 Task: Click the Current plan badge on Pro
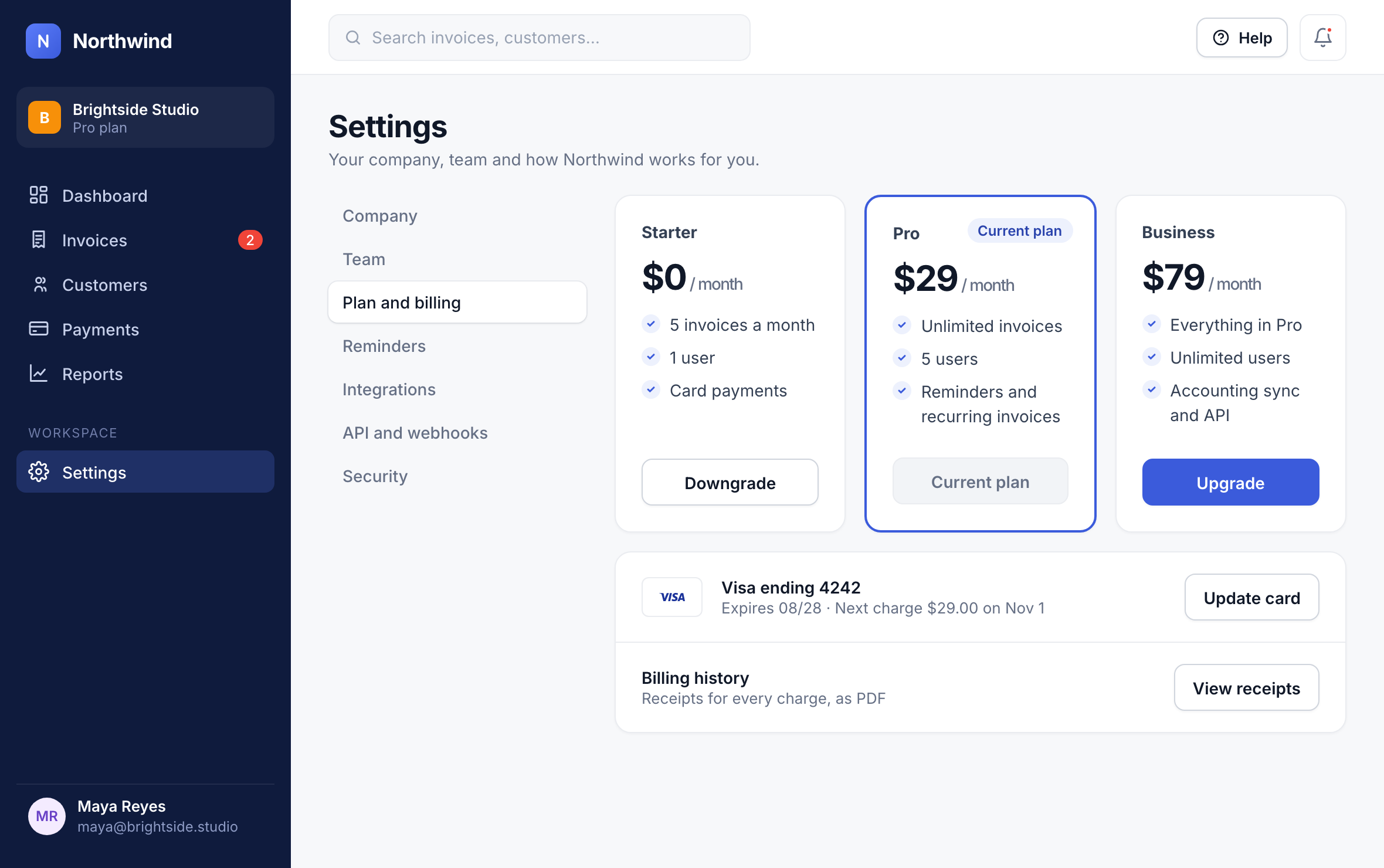pos(1020,230)
